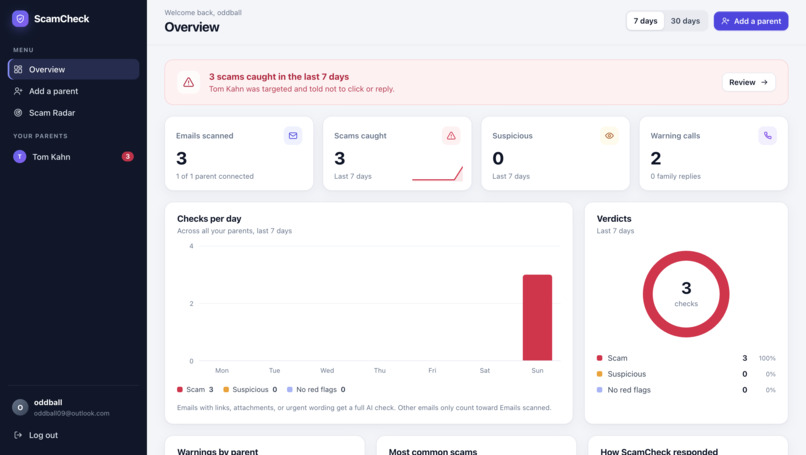The image size is (806, 455).
Task: Select parent Tom Kahn in sidebar
Action: pyautogui.click(x=74, y=157)
